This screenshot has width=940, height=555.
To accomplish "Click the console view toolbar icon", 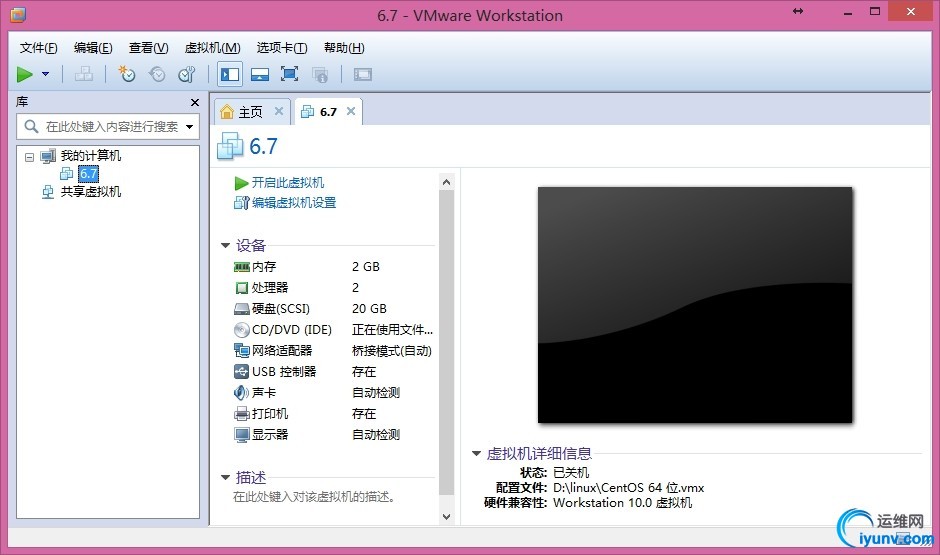I will point(363,74).
